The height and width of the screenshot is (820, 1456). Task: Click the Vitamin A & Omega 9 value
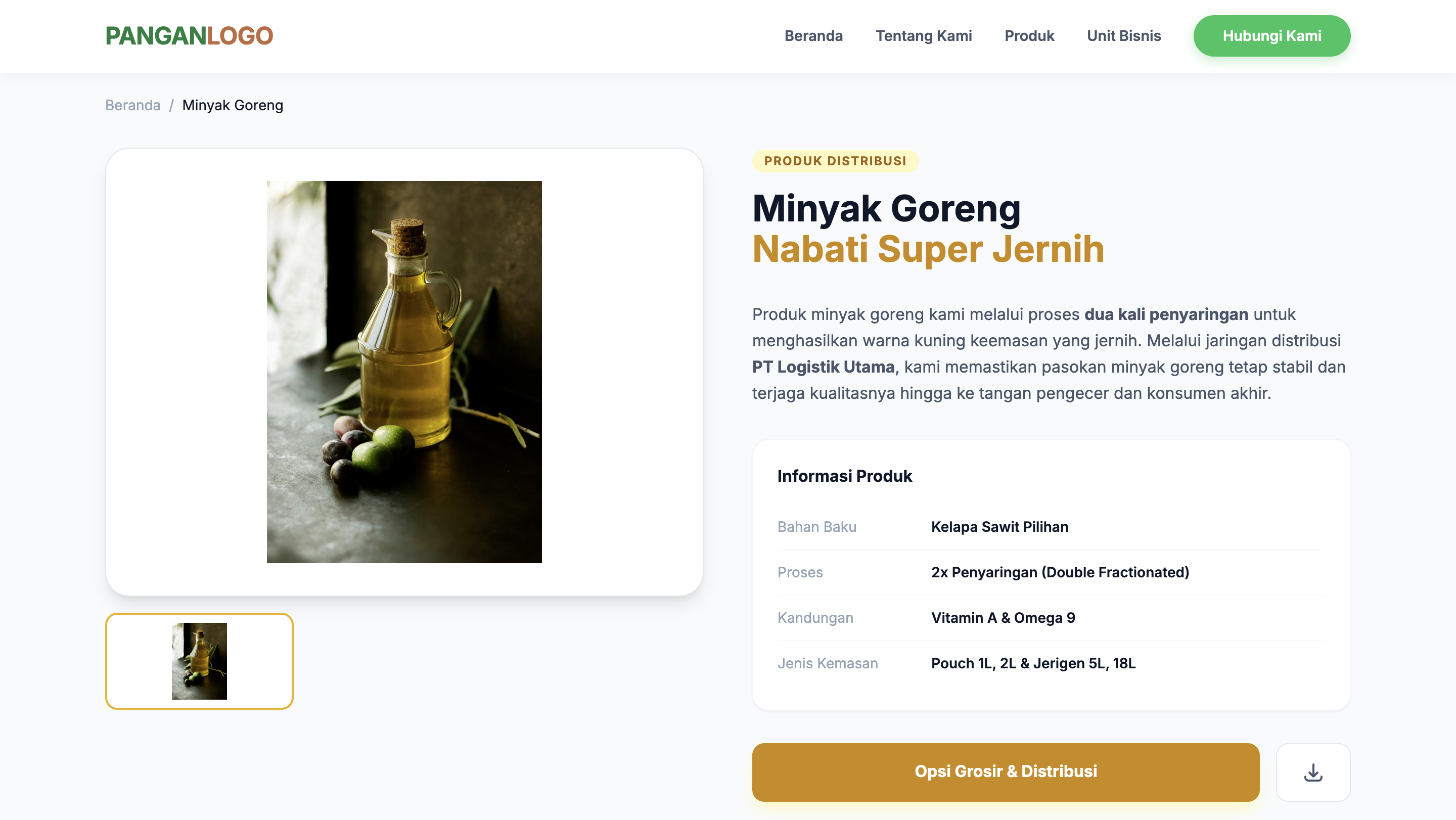pos(1003,617)
